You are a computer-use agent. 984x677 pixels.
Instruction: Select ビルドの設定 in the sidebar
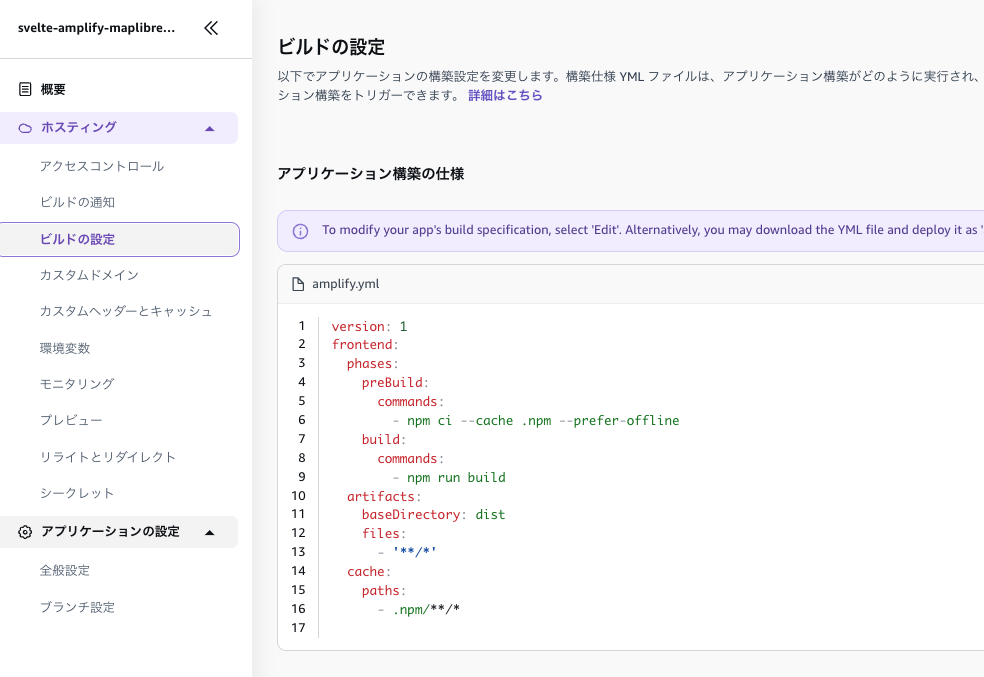point(119,239)
